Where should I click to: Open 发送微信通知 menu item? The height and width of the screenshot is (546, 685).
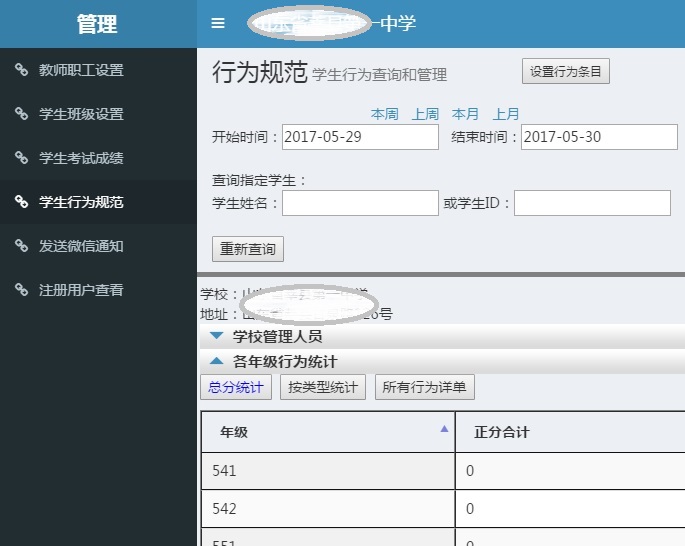81,246
